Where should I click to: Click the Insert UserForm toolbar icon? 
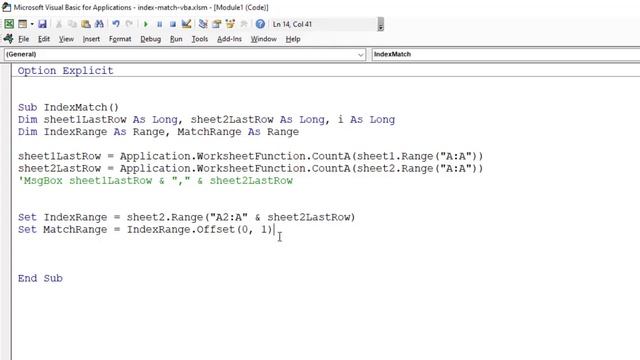click(22, 24)
